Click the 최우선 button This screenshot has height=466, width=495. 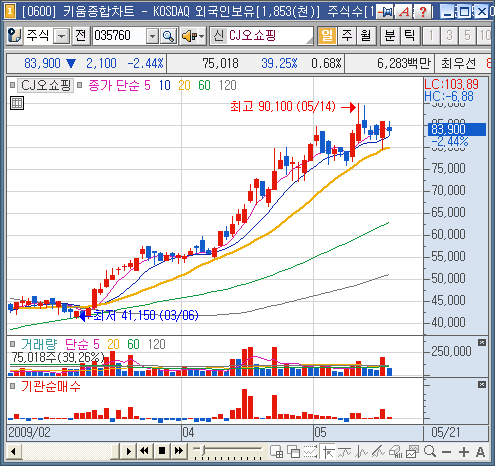click(459, 63)
